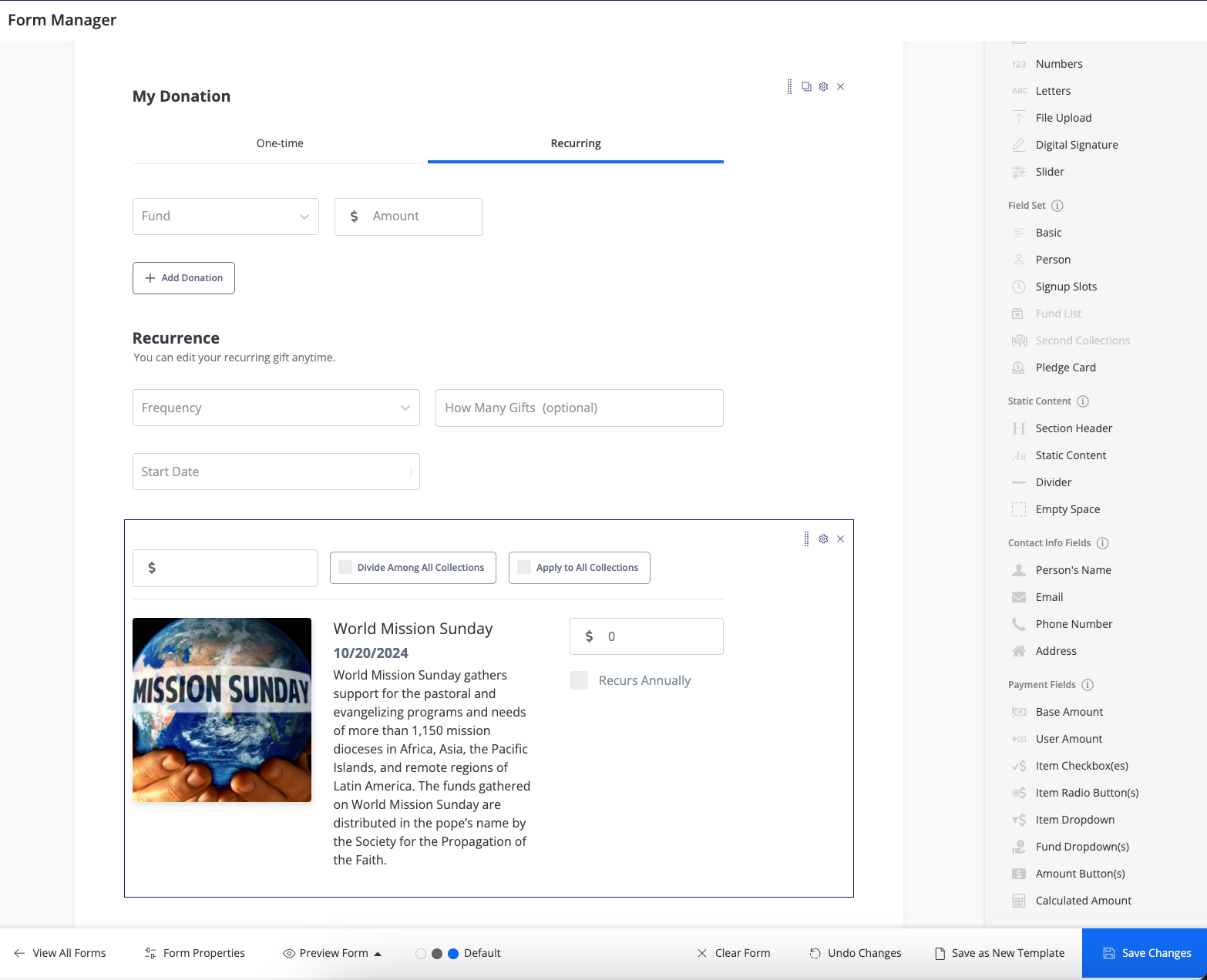1207x980 pixels.
Task: Add File Upload field
Action: (1064, 118)
